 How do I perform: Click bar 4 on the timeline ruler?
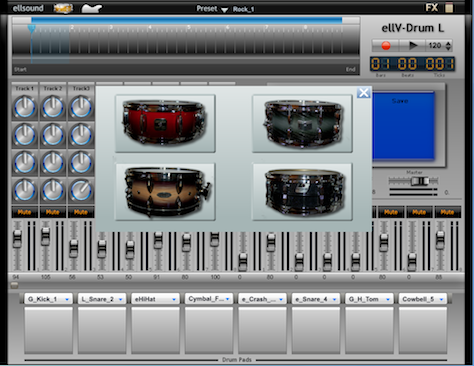(x=150, y=27)
